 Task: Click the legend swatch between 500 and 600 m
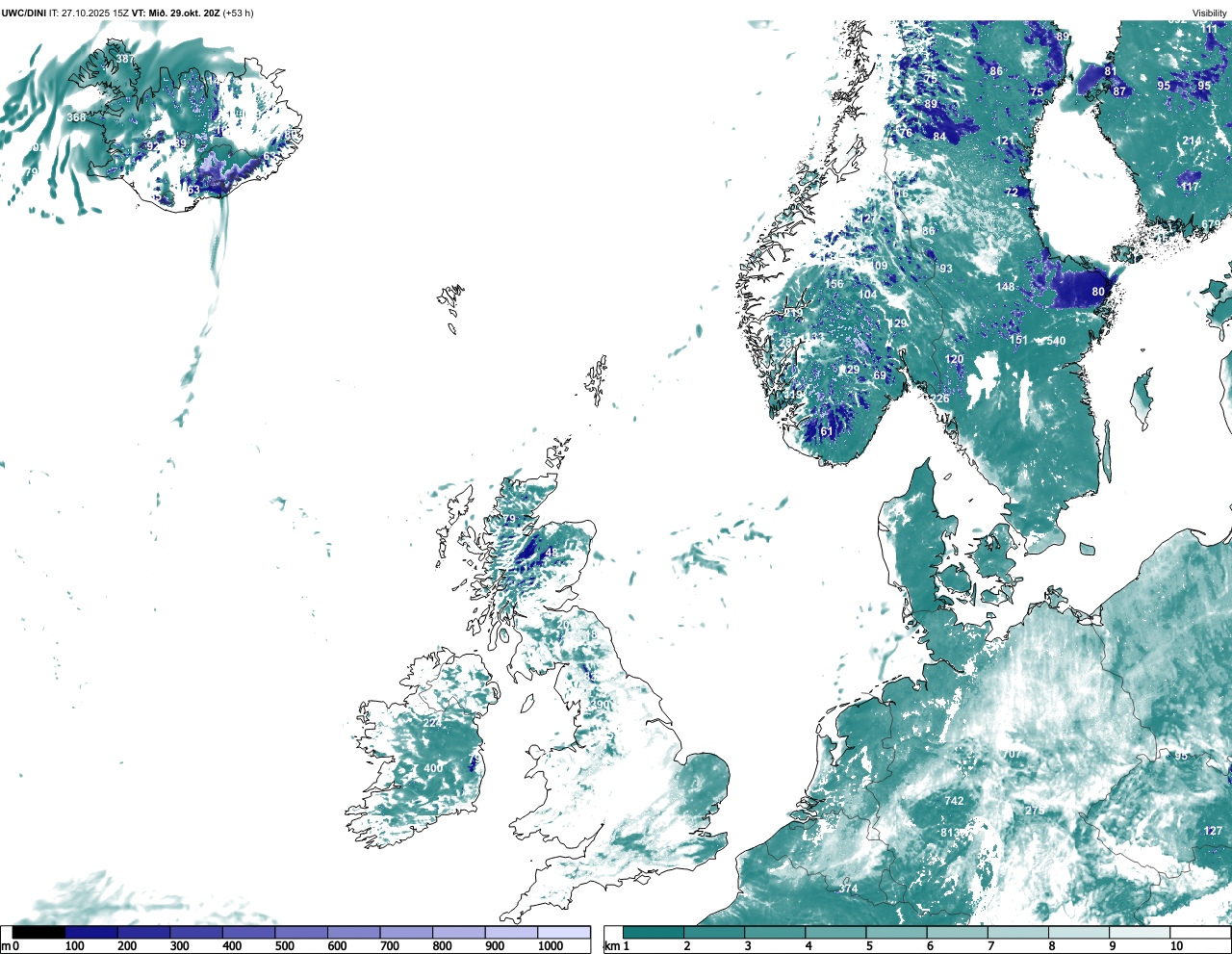pos(301,932)
